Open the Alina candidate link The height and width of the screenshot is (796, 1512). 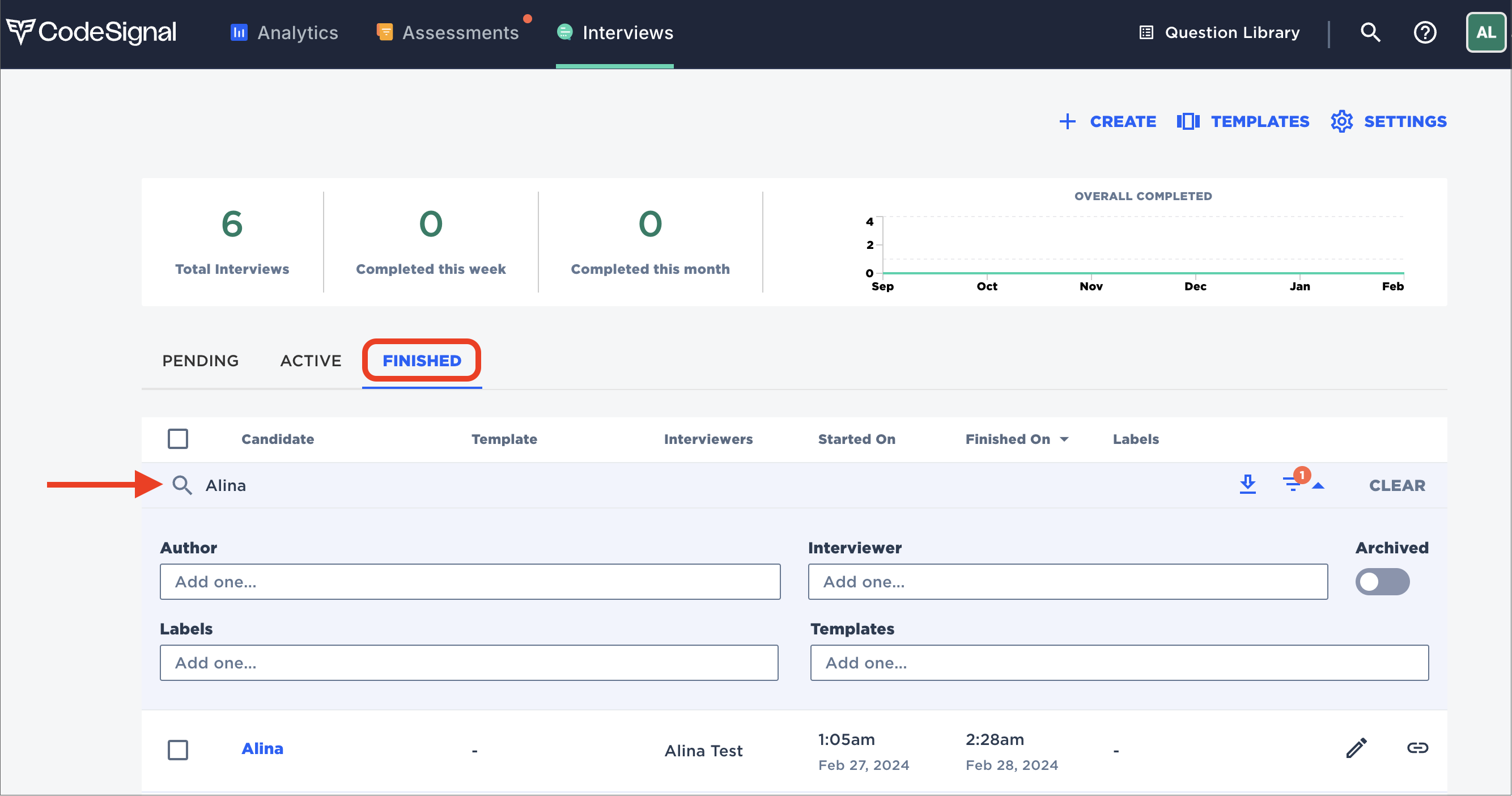(x=262, y=748)
